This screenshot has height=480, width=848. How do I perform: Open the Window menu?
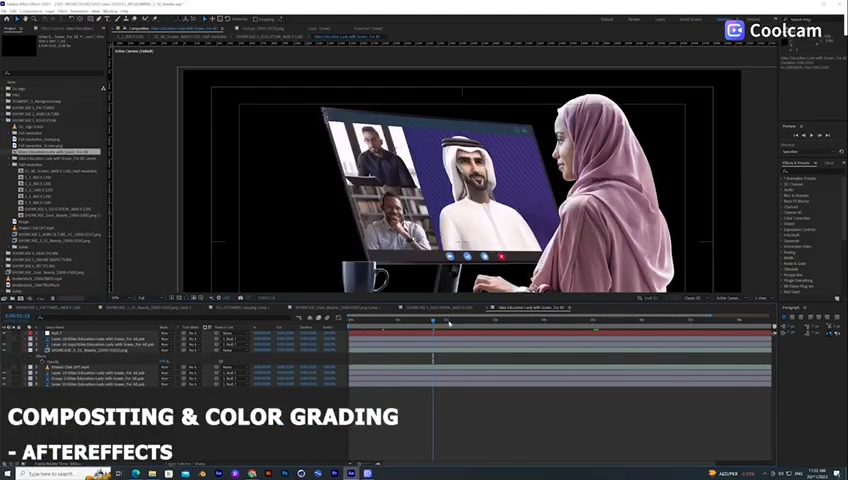(x=110, y=11)
